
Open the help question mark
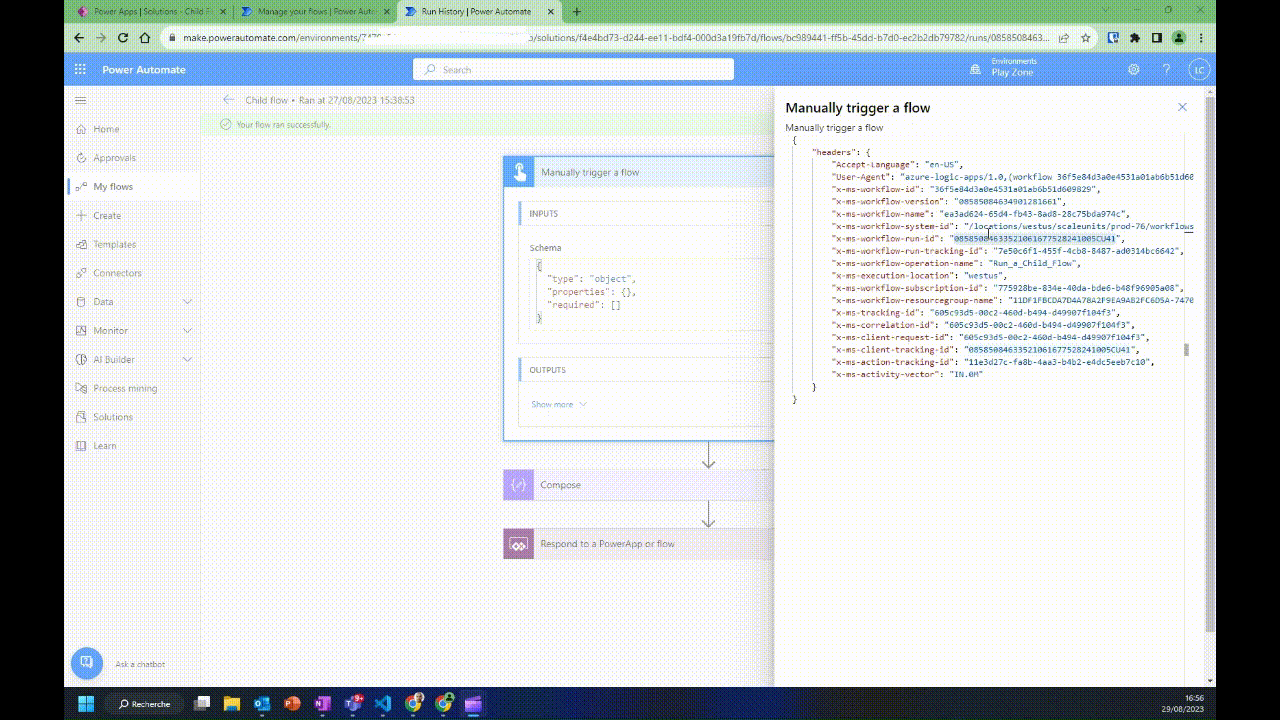1166,69
